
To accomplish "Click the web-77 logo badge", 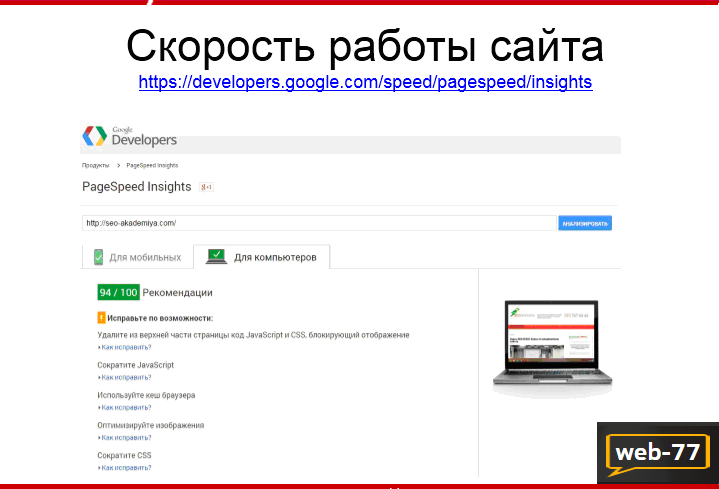I will tap(658, 454).
